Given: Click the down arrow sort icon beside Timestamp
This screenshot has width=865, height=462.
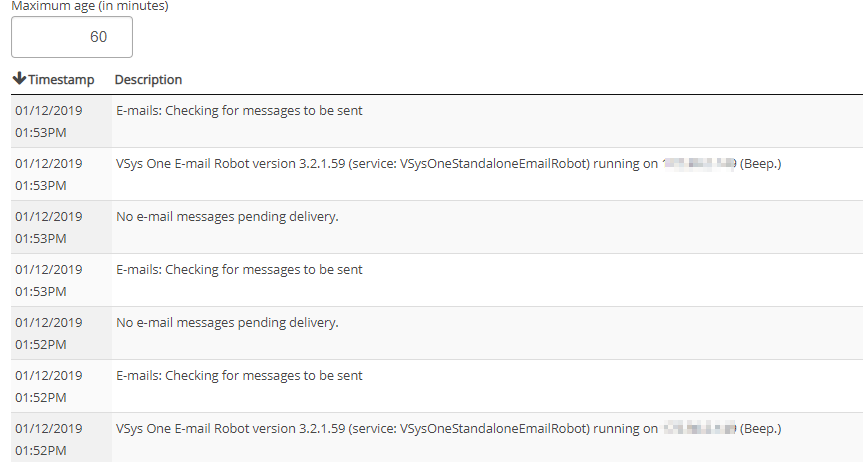Looking at the screenshot, I should click(x=19, y=79).
